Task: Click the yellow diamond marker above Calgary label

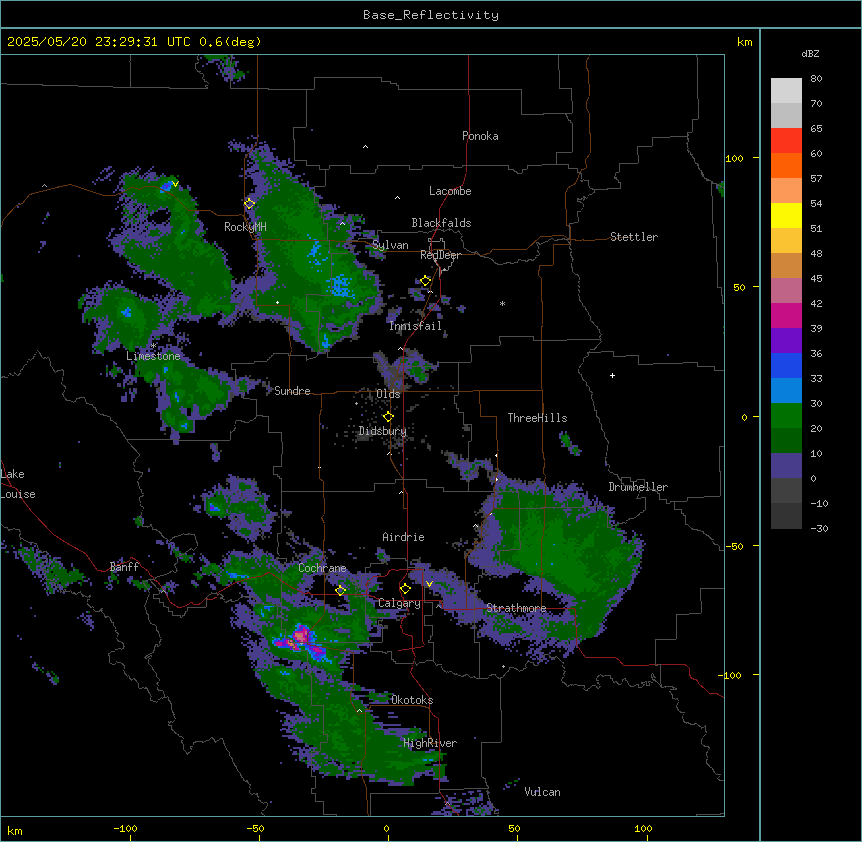Action: pos(405,589)
